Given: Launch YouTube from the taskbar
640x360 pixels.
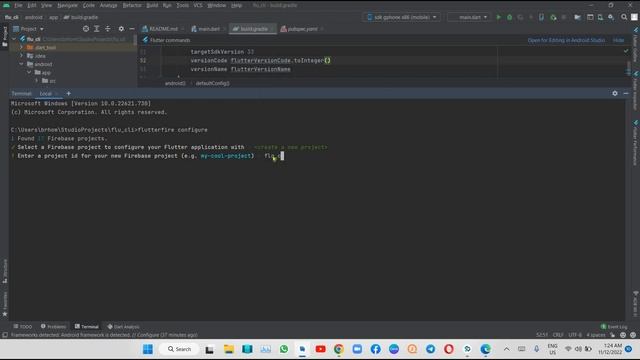Looking at the screenshot, I should click(x=320, y=349).
